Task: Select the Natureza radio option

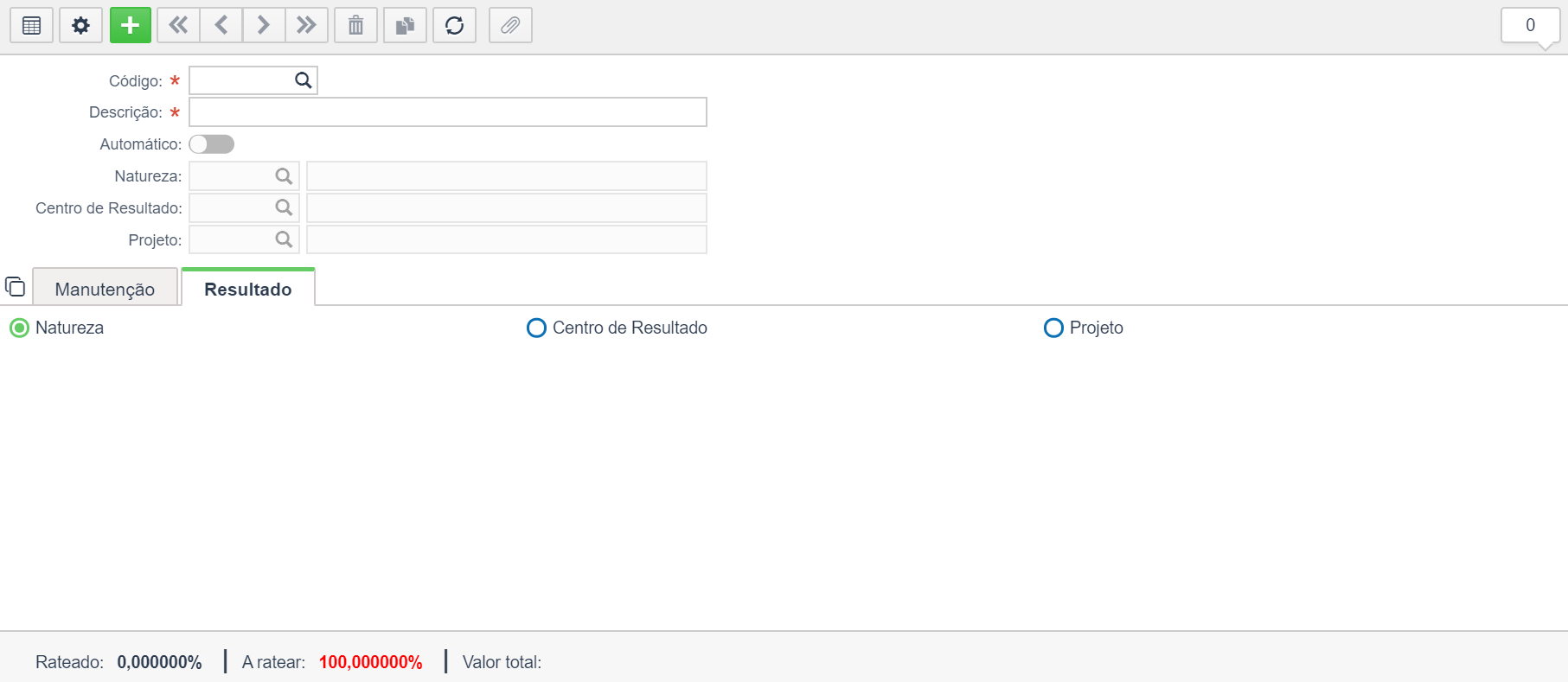Action: tap(19, 328)
